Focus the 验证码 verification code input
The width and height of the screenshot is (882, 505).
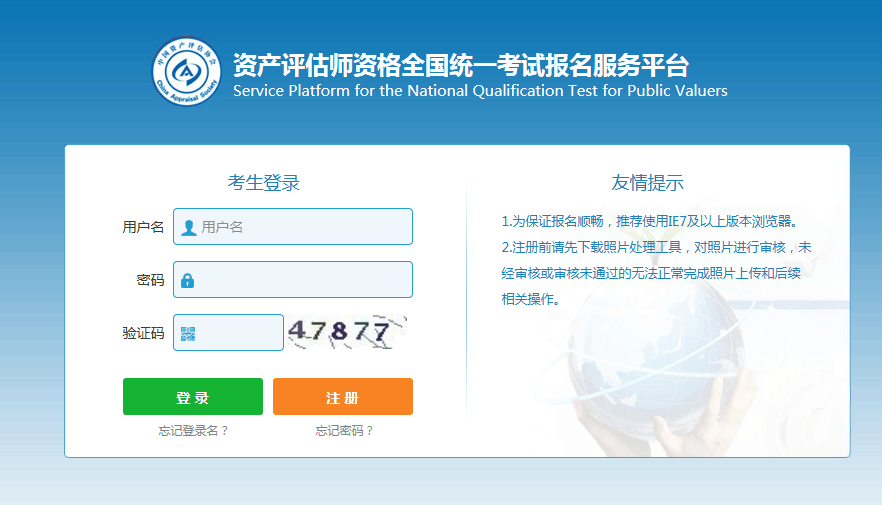pyautogui.click(x=238, y=333)
